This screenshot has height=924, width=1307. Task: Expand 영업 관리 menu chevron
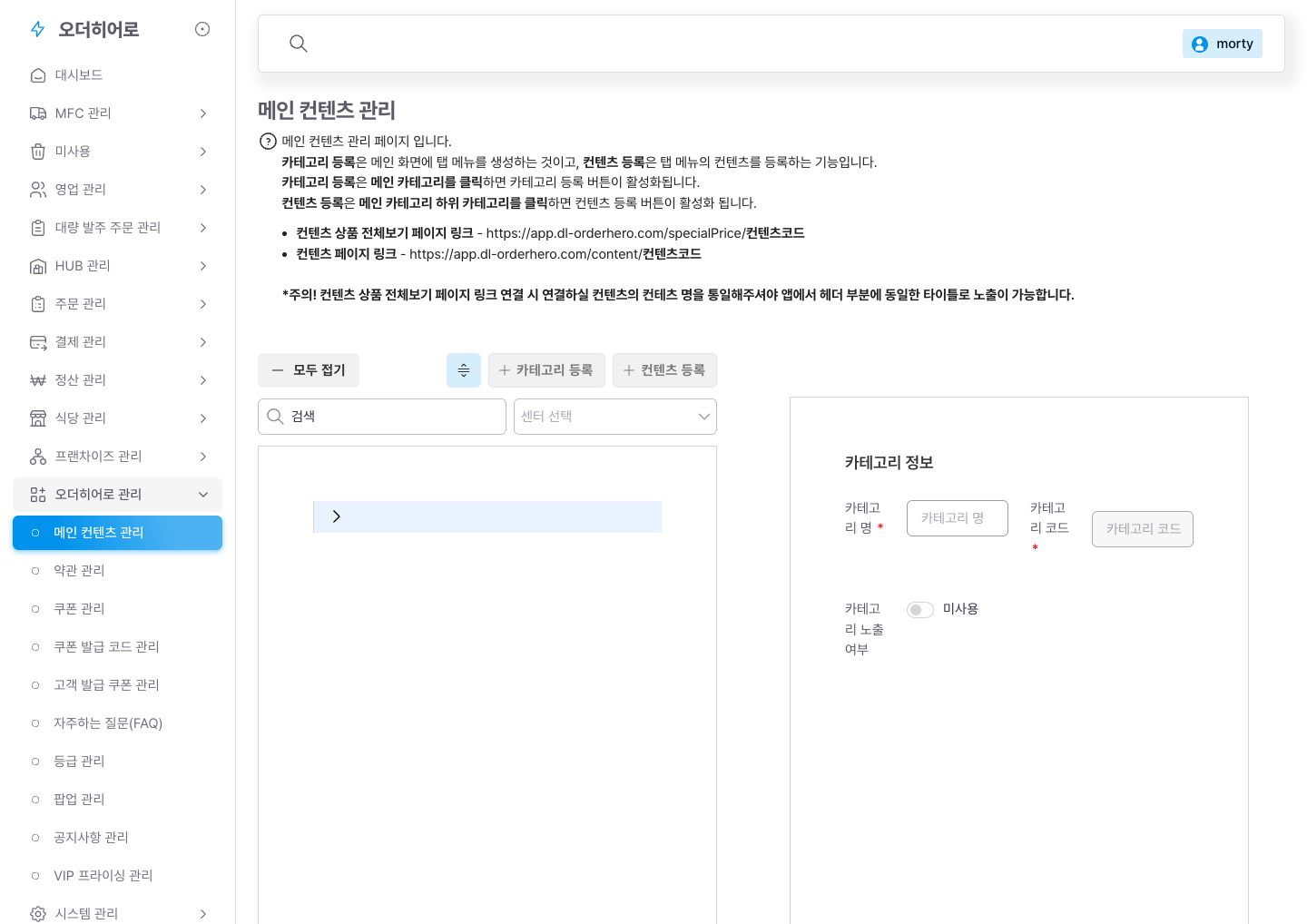click(203, 190)
